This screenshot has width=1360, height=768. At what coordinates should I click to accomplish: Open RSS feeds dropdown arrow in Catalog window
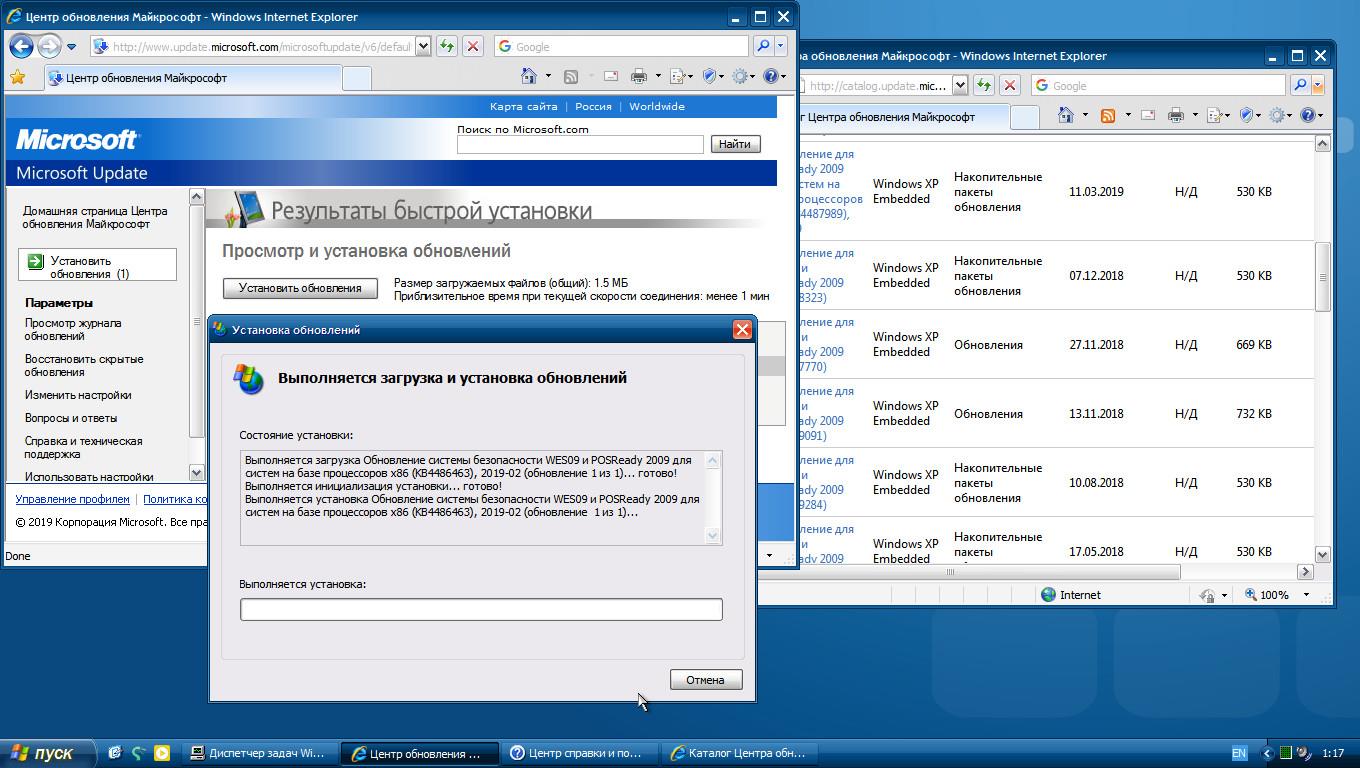(1127, 116)
